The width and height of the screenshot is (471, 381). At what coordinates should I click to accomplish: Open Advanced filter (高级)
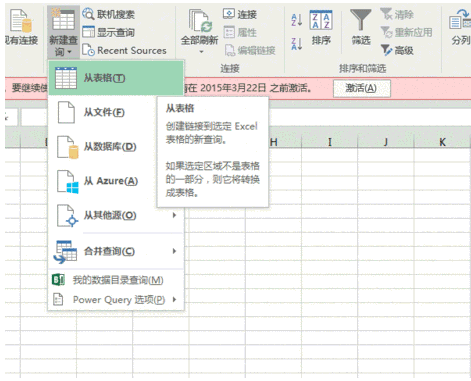pyautogui.click(x=397, y=50)
